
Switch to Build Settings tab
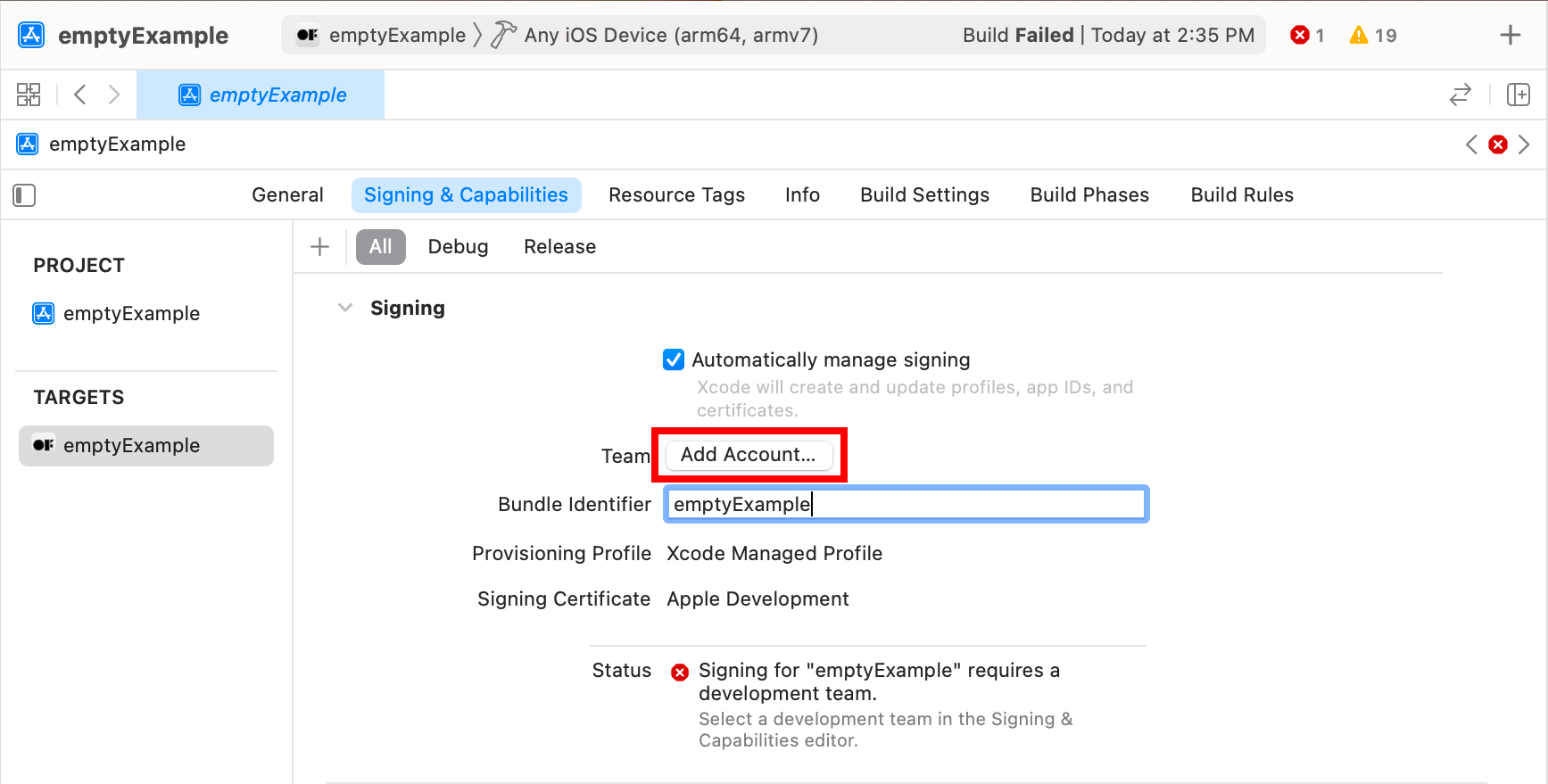pyautogui.click(x=924, y=195)
